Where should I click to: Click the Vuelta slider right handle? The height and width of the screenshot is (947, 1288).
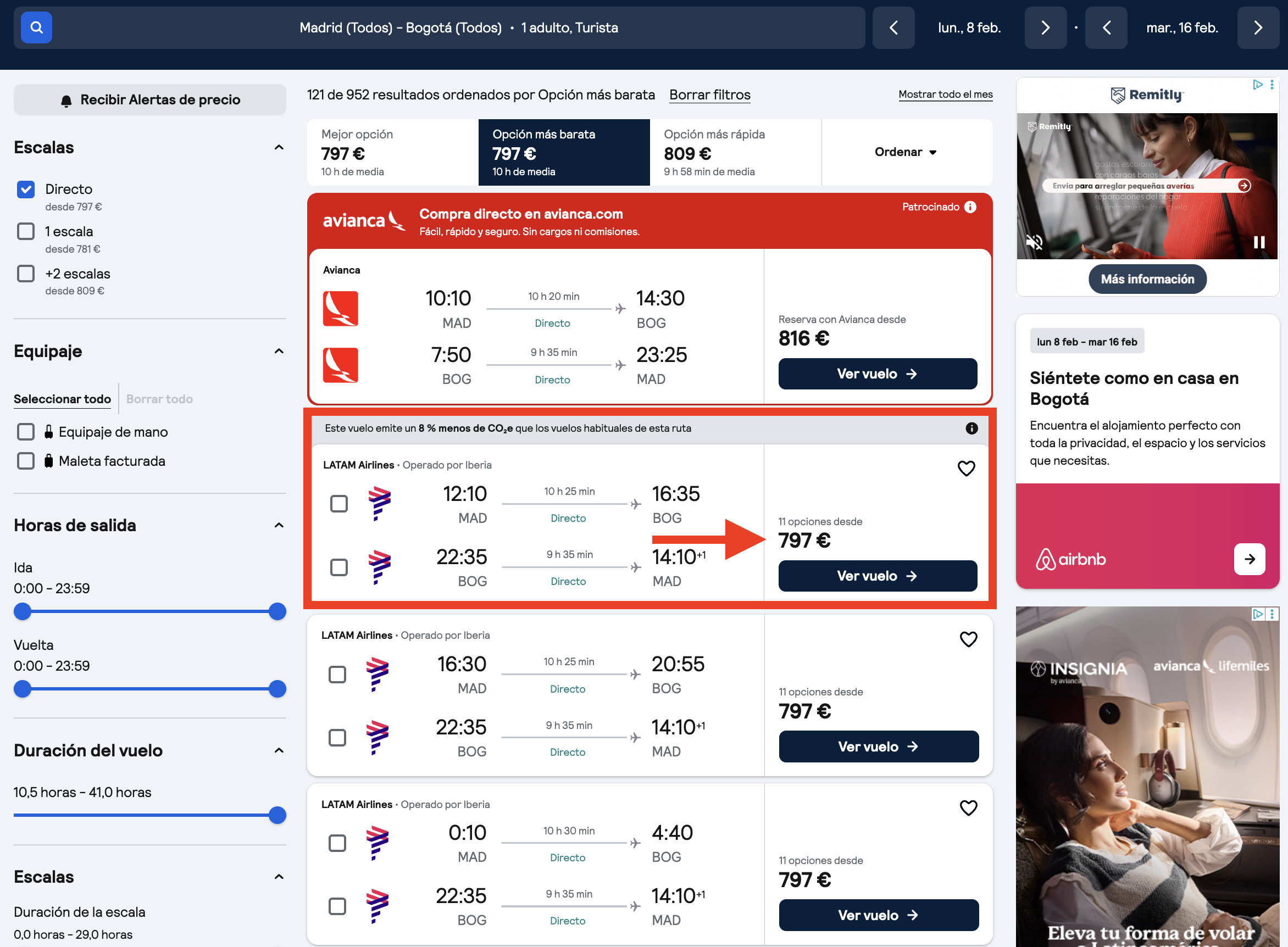(x=277, y=689)
